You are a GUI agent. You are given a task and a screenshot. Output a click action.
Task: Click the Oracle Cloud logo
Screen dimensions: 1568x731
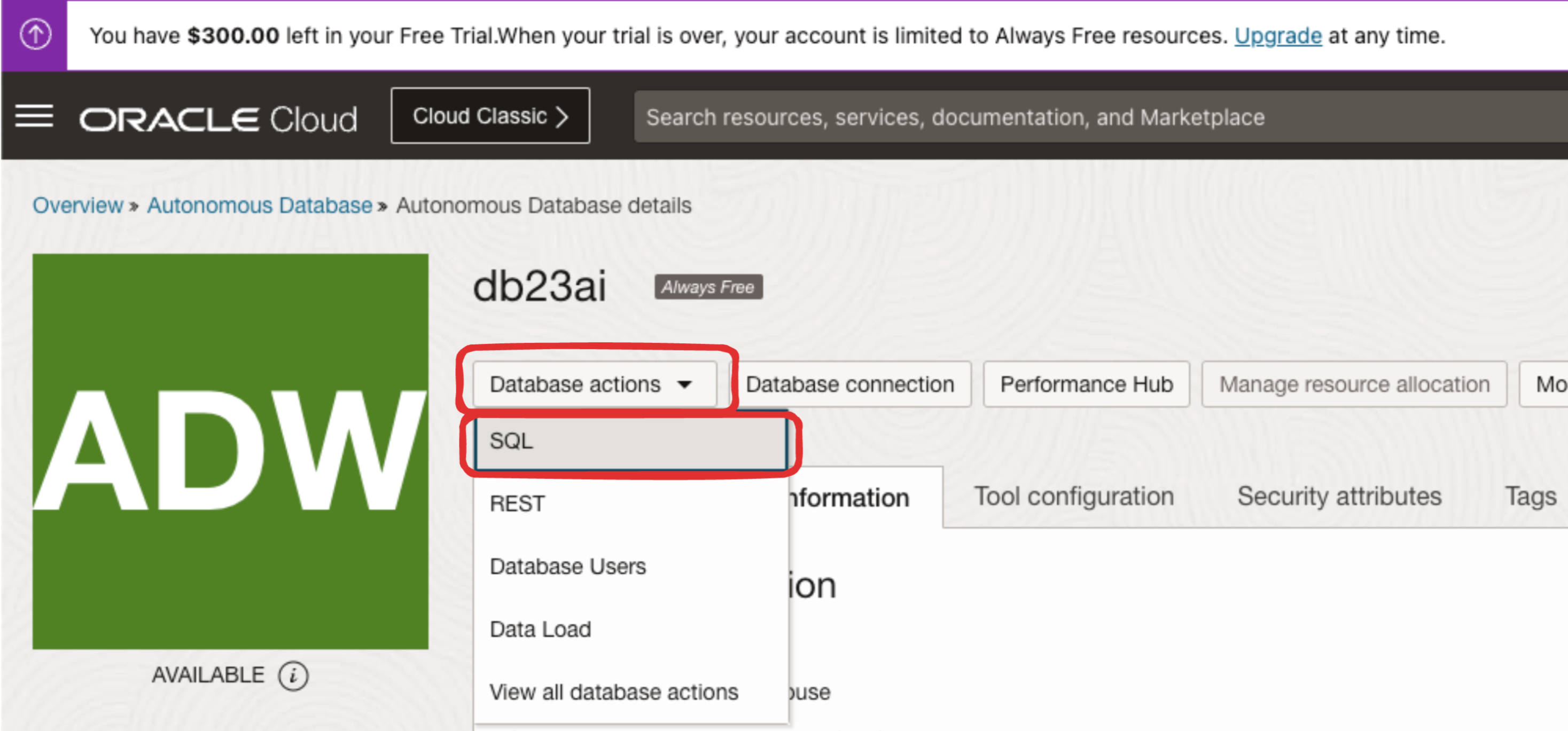218,118
